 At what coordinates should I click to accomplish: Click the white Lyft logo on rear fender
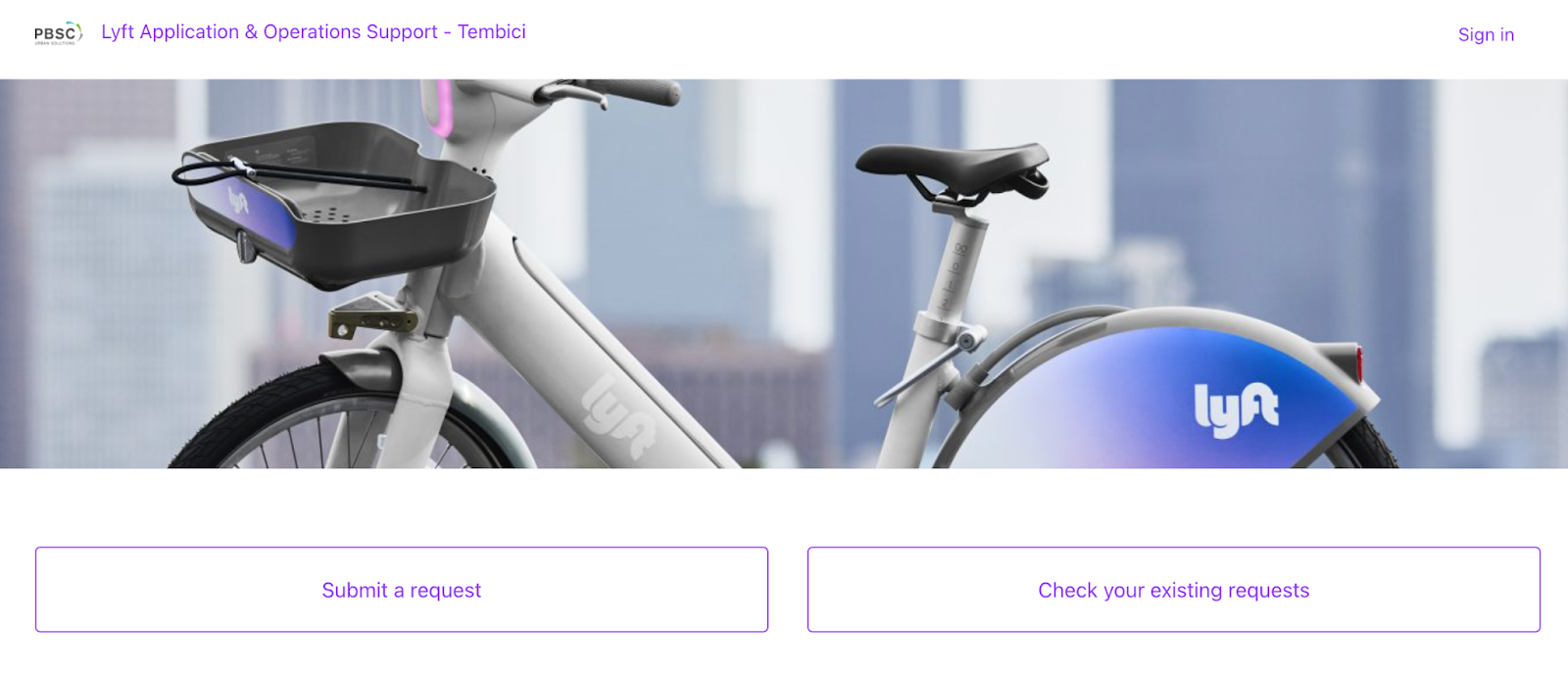(1236, 409)
